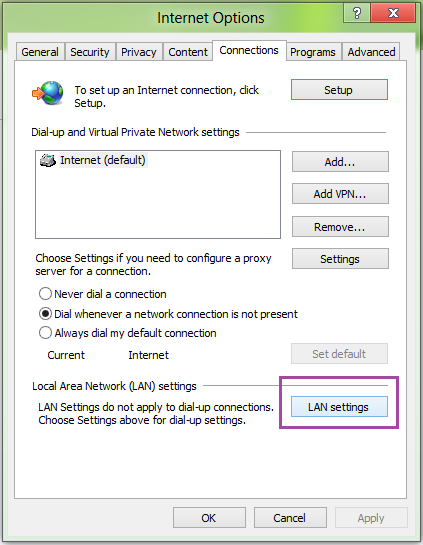Click the Add VPN... button
Viewport: 423px width, 545px height.
[x=340, y=194]
